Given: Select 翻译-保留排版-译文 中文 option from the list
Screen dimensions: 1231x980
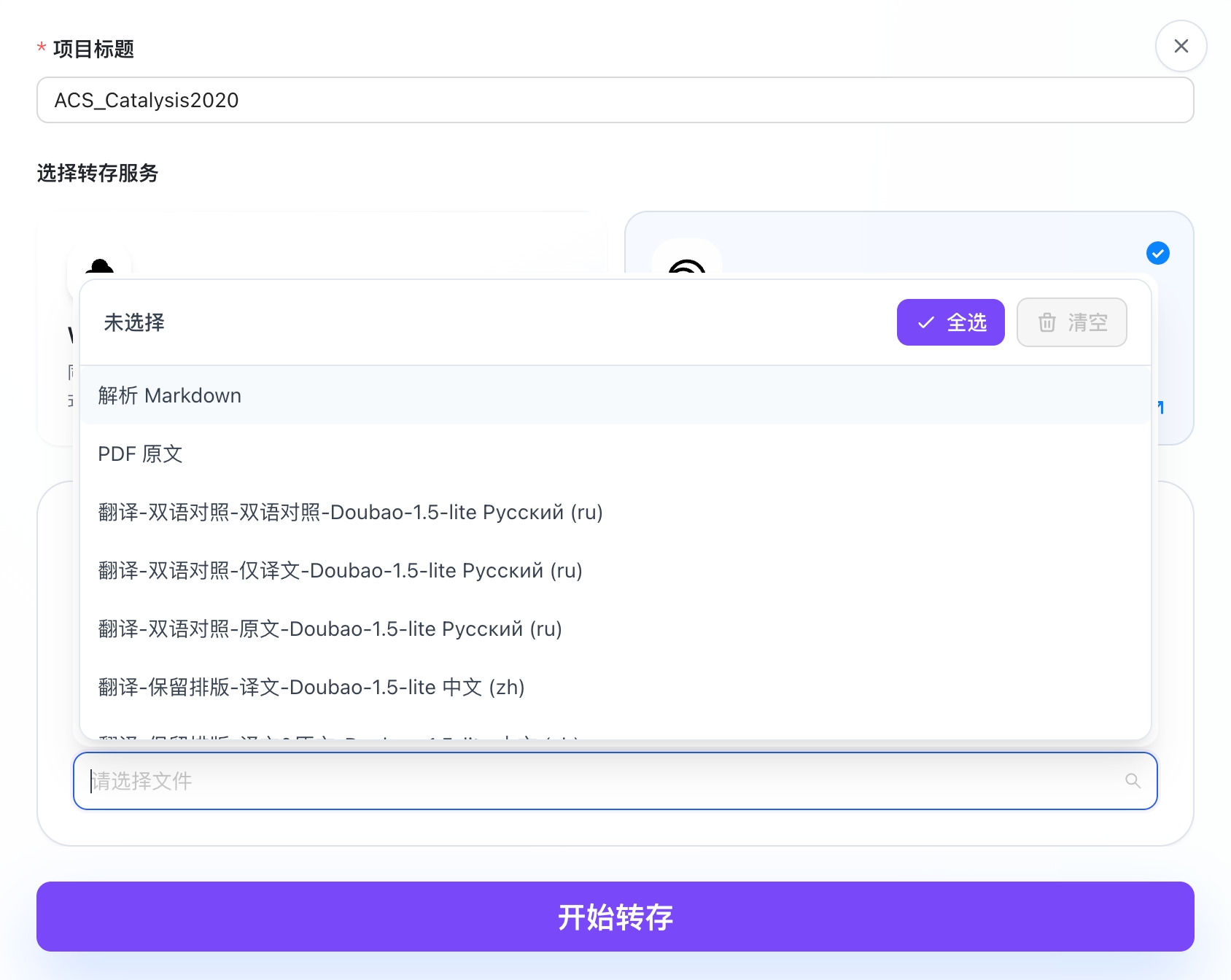Looking at the screenshot, I should [x=311, y=687].
